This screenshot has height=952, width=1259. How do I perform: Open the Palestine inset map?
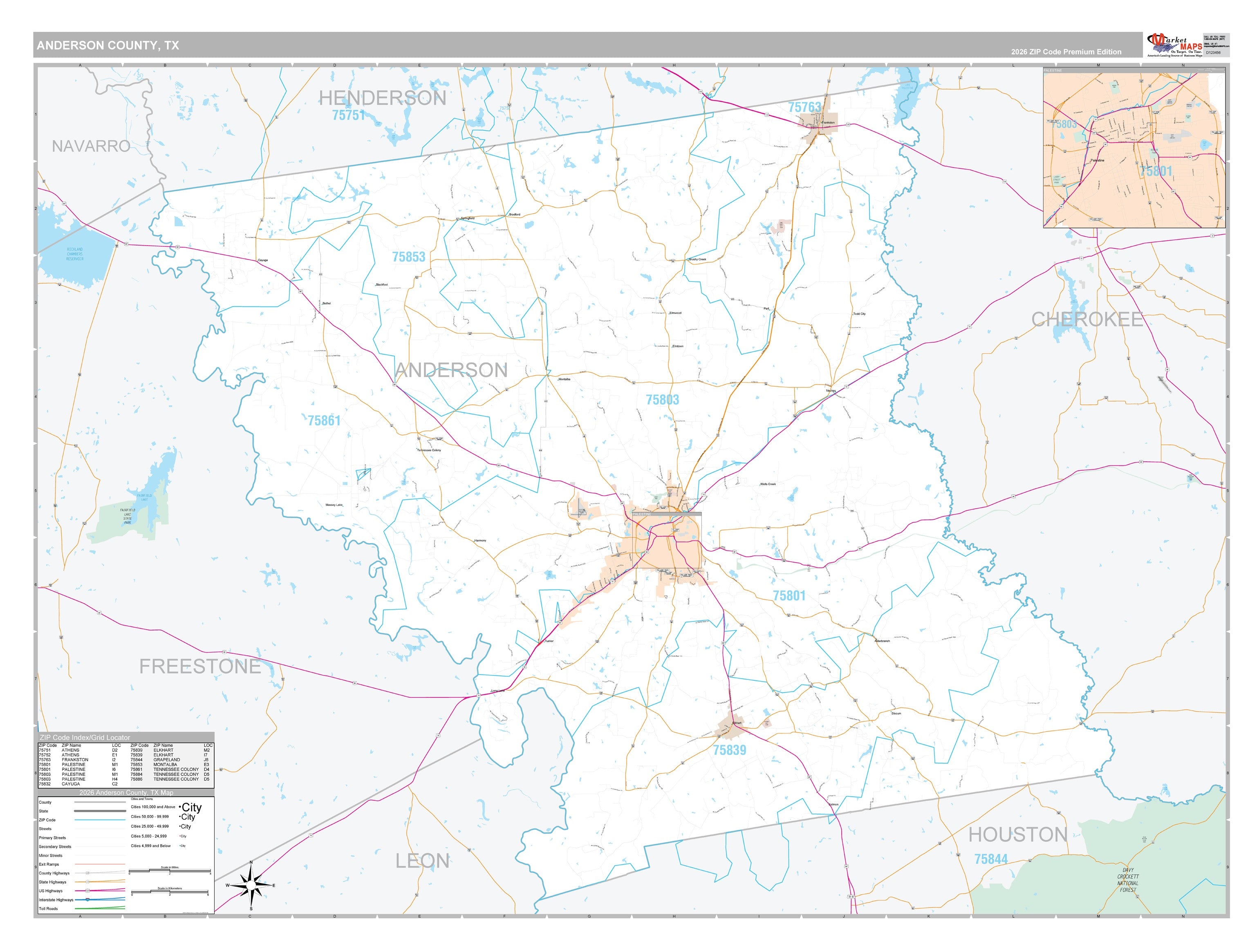[x=1134, y=147]
